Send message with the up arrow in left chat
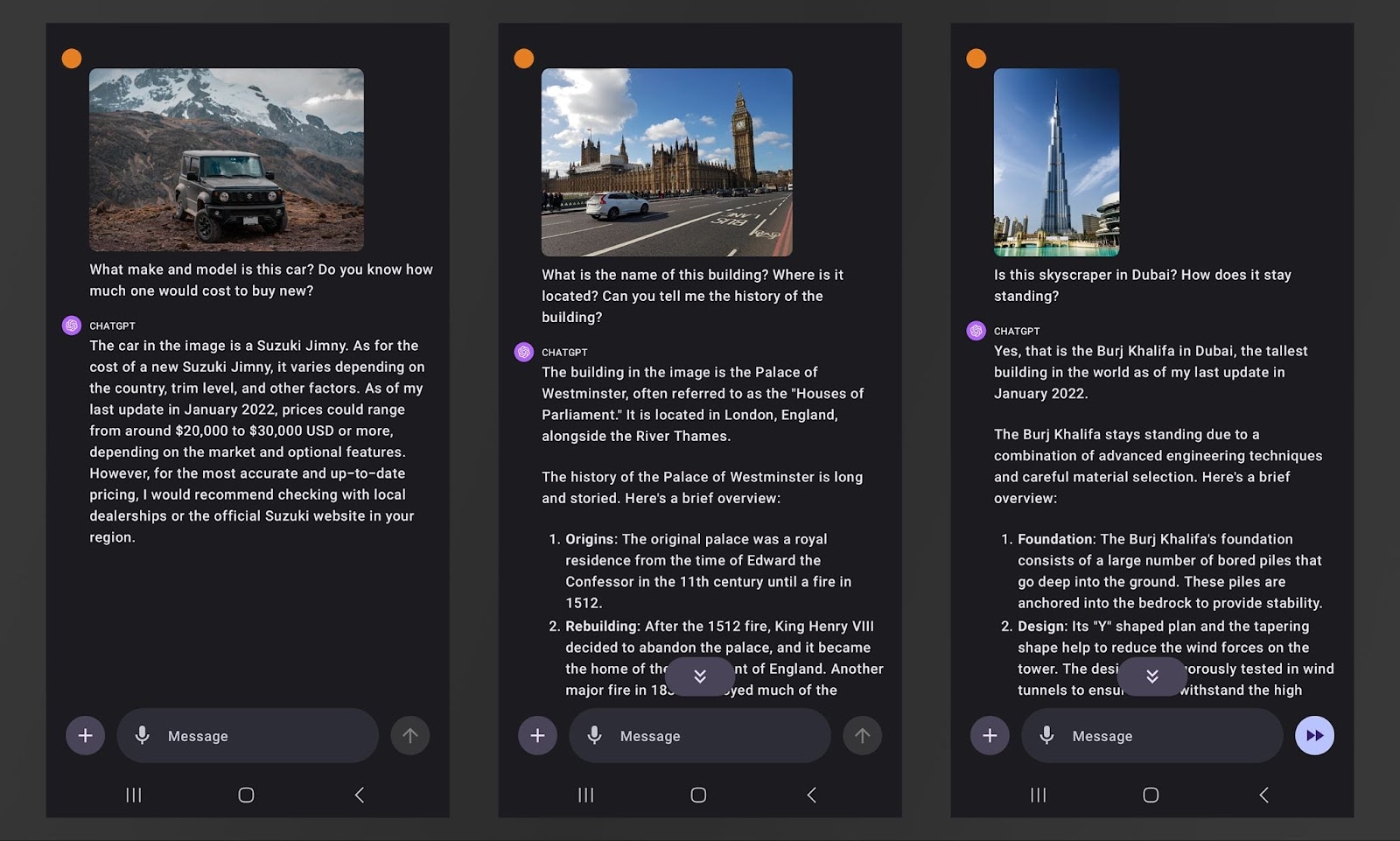The height and width of the screenshot is (841, 1400). 409,735
